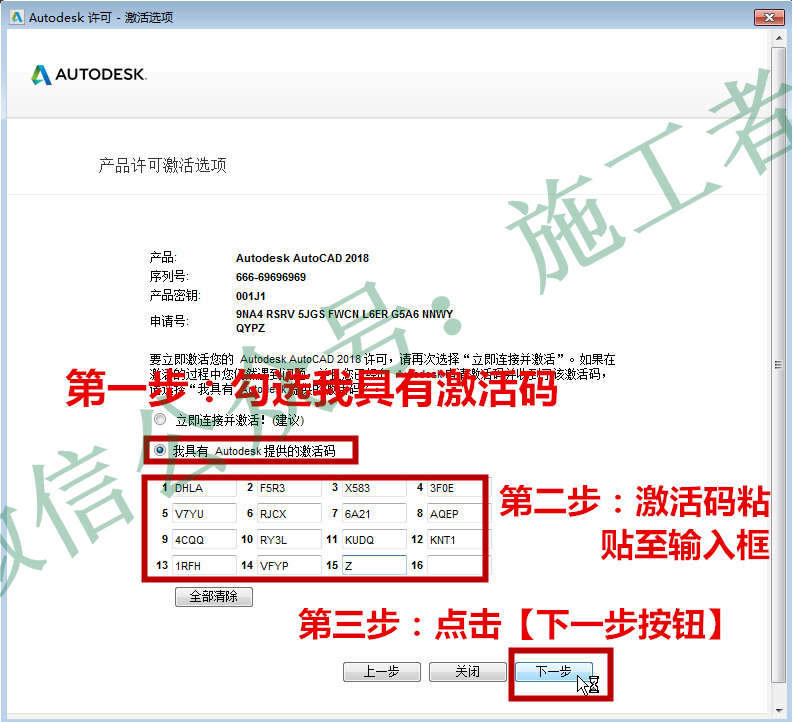792x722 pixels.
Task: Click the scrollbar up arrow
Action: pos(778,38)
